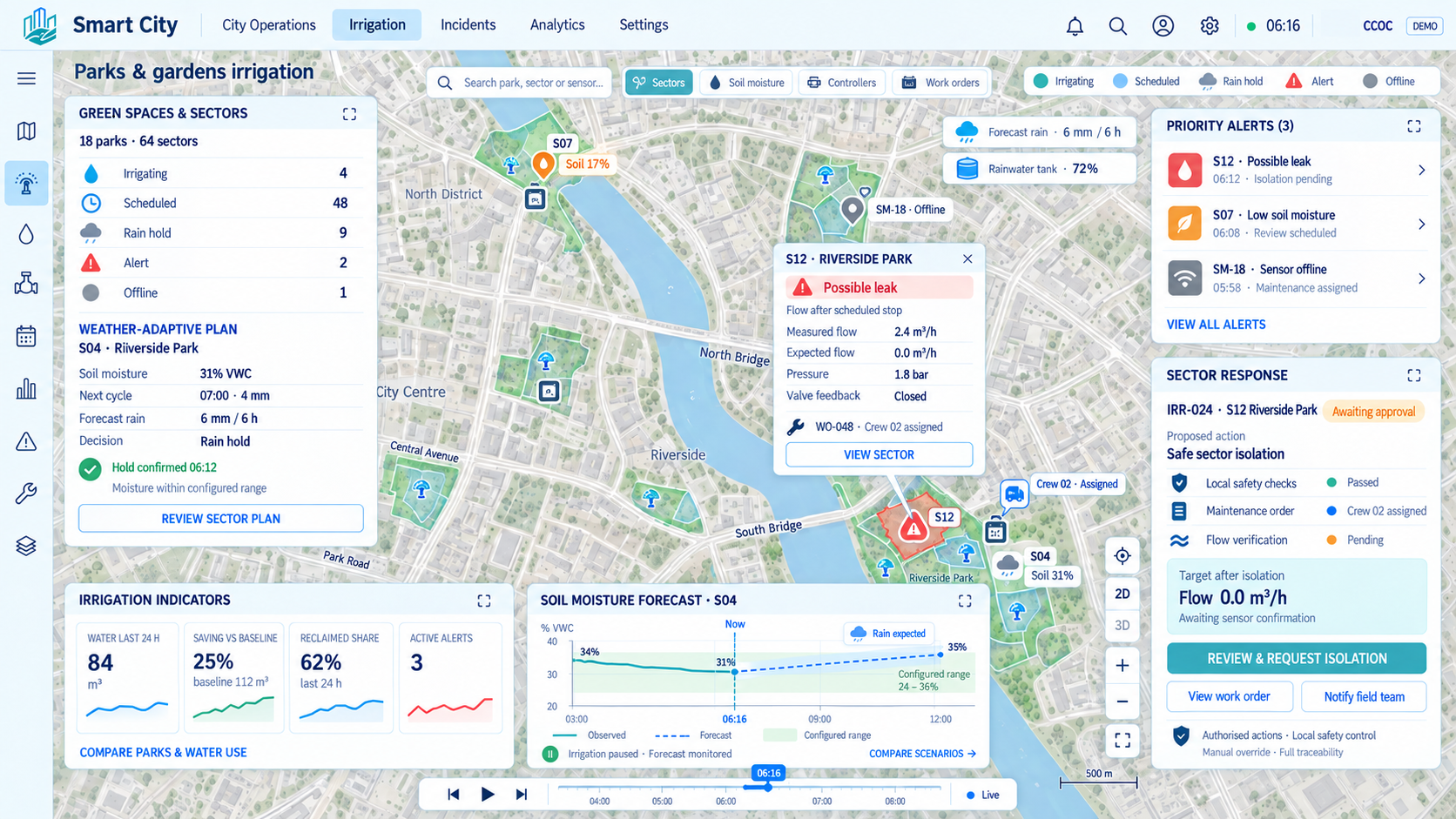Skip to next step on the timeline
This screenshot has height=819, width=1456.
click(522, 794)
